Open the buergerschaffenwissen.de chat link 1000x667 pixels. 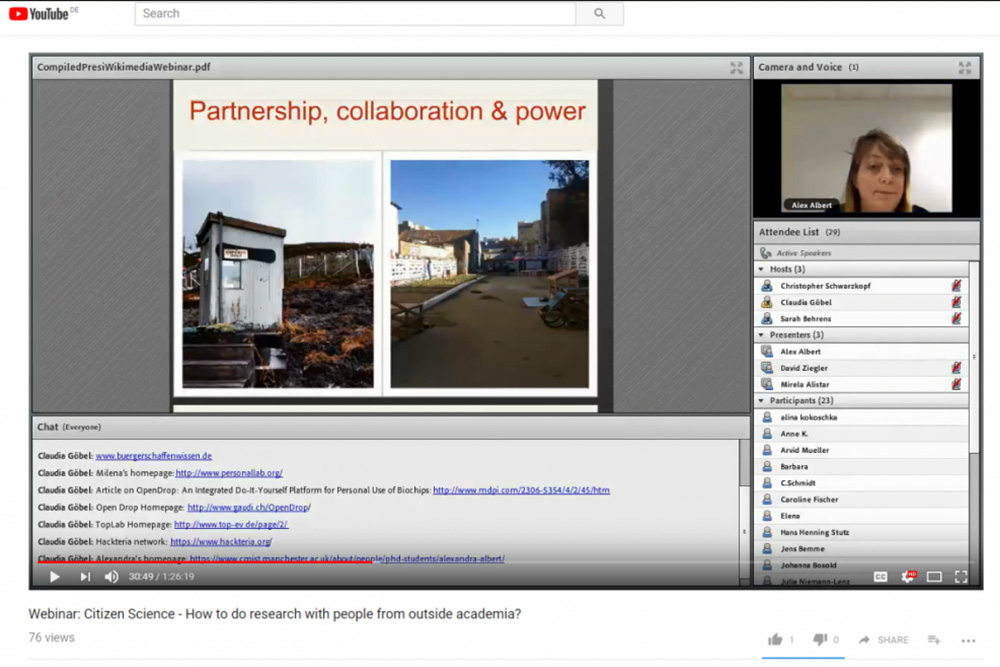pyautogui.click(x=154, y=456)
